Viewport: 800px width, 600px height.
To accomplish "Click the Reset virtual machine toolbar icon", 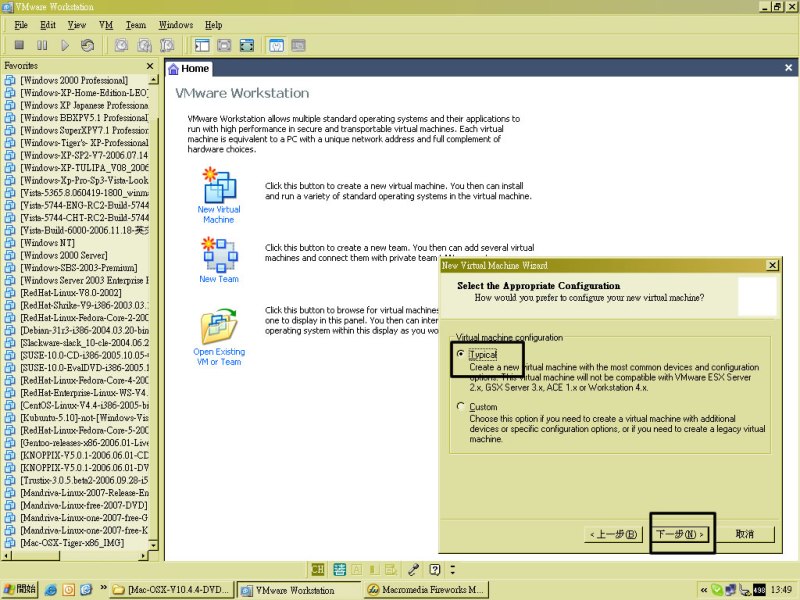I will 87,45.
